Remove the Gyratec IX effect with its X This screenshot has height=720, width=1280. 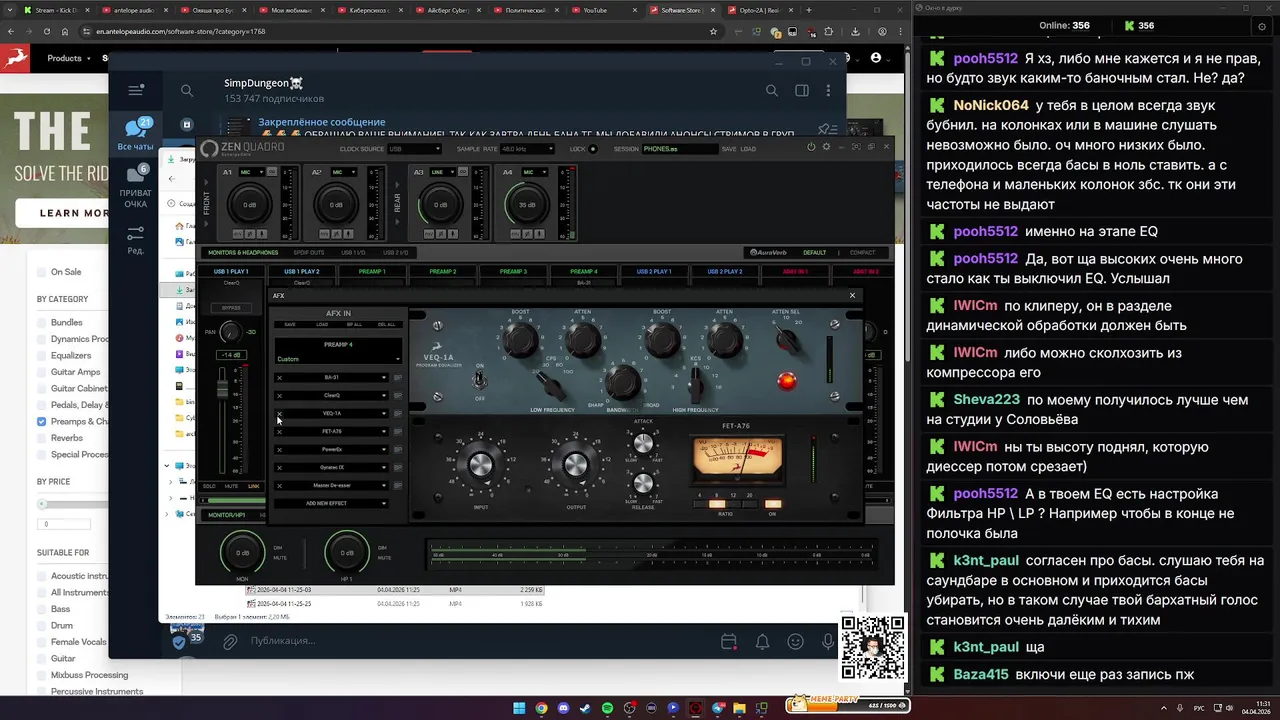coord(279,468)
